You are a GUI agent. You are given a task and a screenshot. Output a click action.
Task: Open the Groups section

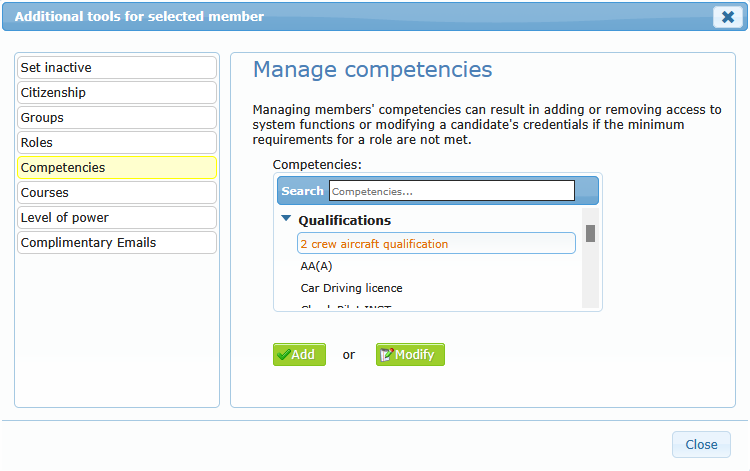117,118
